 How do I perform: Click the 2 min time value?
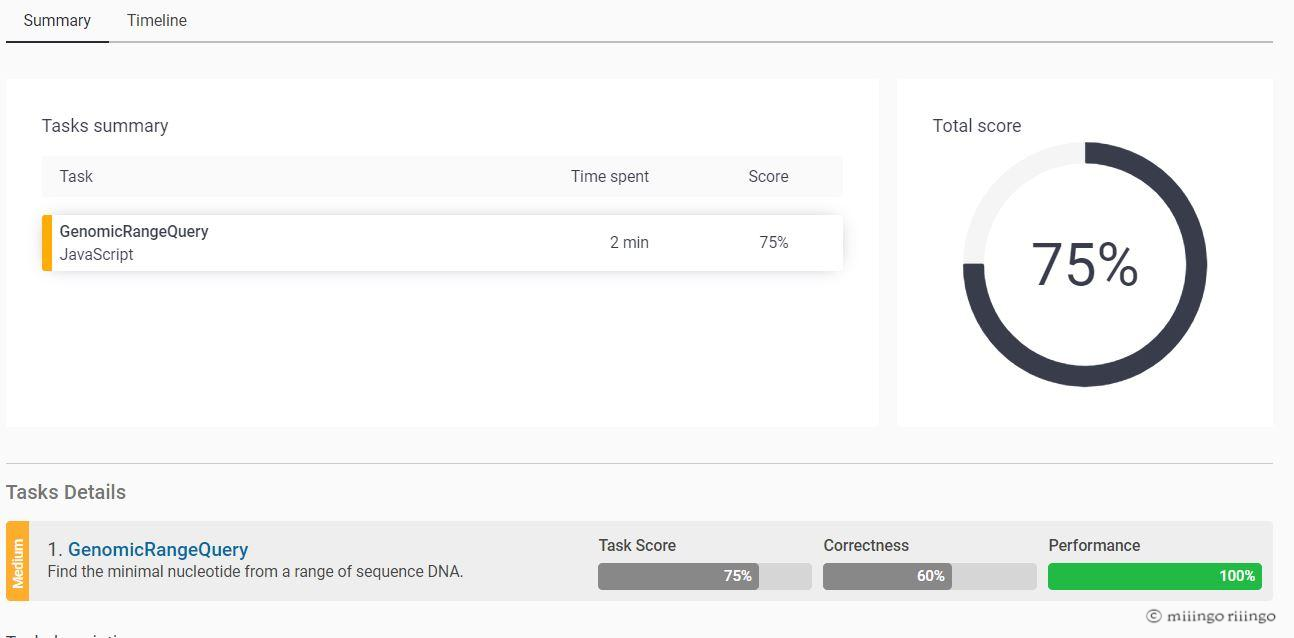click(x=629, y=242)
